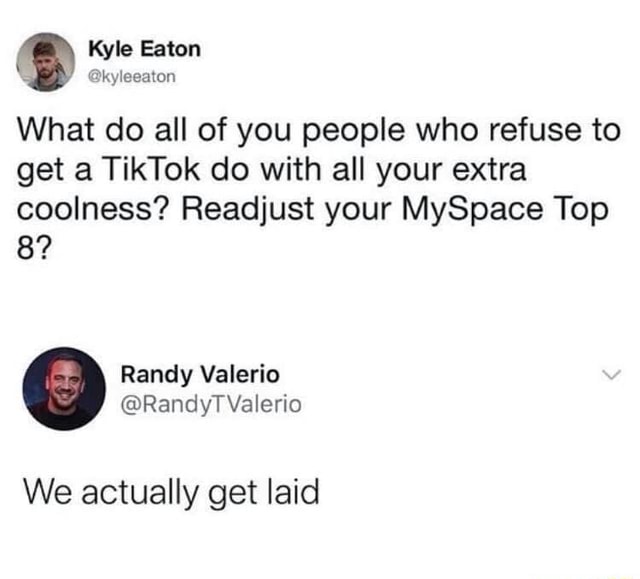Screen dimensions: 640x579
Task: Select the Randy Valerio display name
Action: tap(200, 375)
